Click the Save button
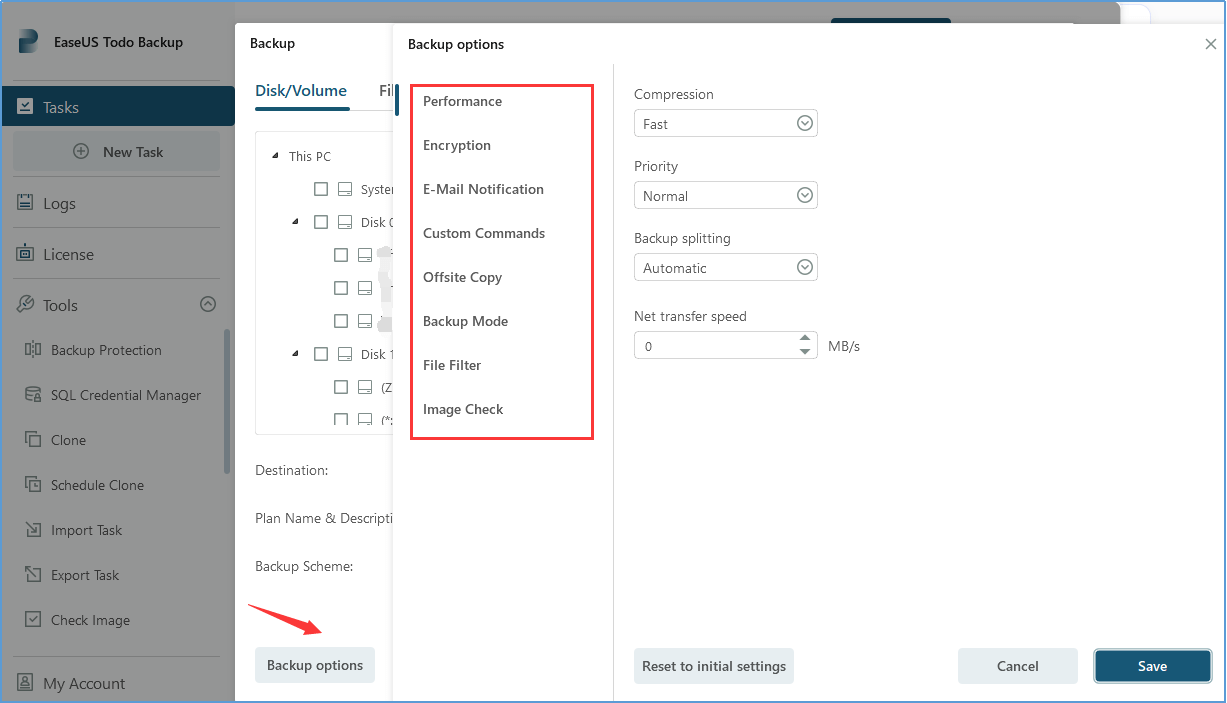The image size is (1227, 703). (1152, 665)
